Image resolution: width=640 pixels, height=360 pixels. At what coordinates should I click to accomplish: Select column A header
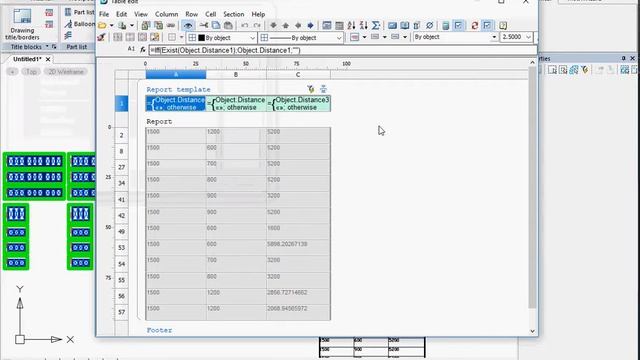pos(176,75)
